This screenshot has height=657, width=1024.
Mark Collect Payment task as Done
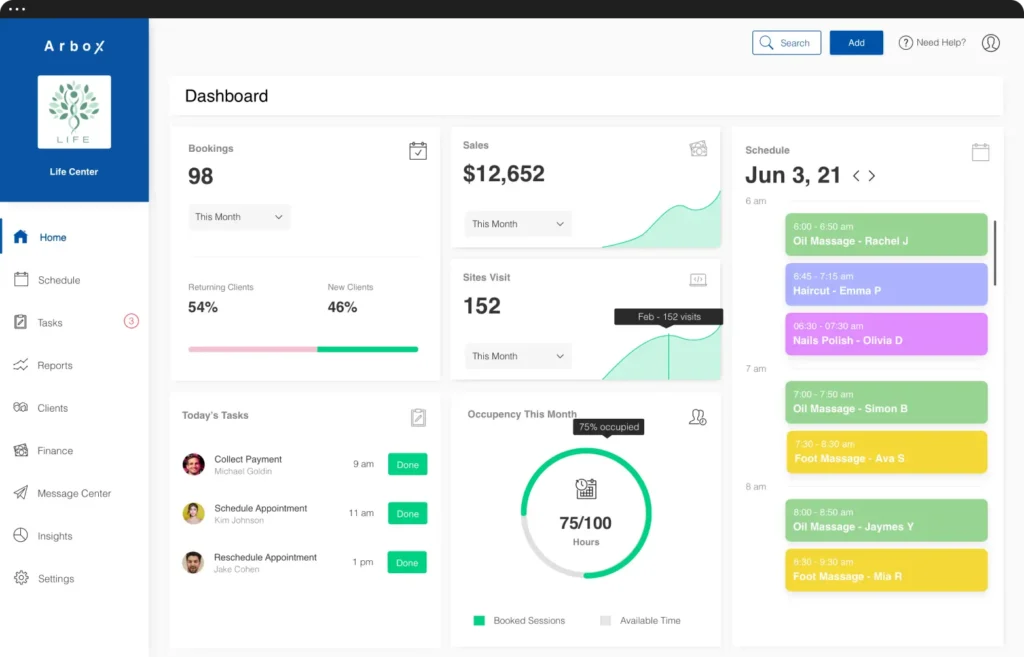pos(407,464)
